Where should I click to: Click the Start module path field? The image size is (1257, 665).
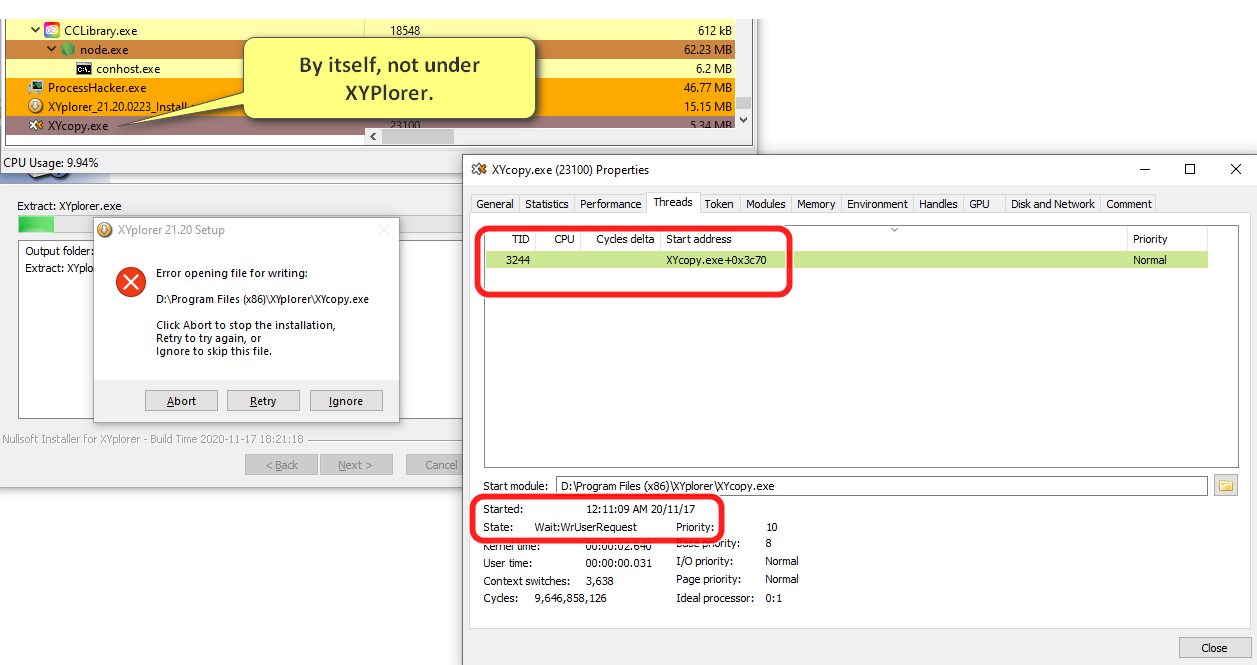880,486
